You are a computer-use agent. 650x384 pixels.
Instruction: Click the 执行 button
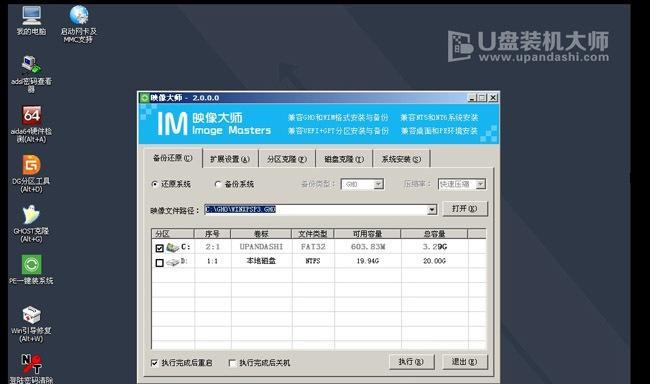(x=411, y=362)
